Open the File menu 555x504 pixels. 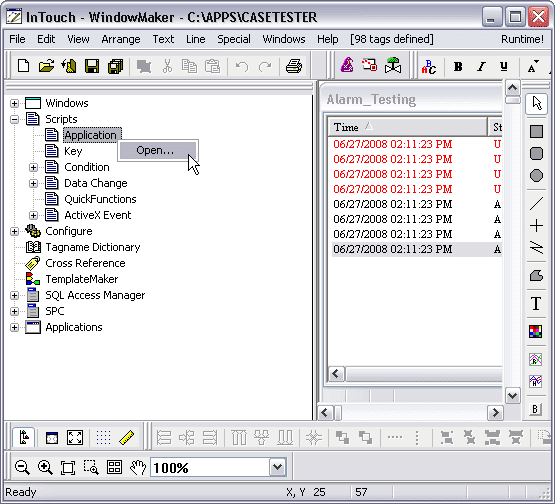point(17,39)
